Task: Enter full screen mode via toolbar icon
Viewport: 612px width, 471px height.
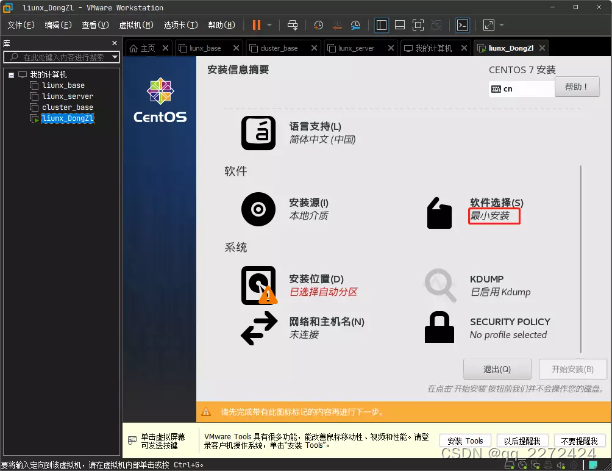Action: click(x=418, y=25)
